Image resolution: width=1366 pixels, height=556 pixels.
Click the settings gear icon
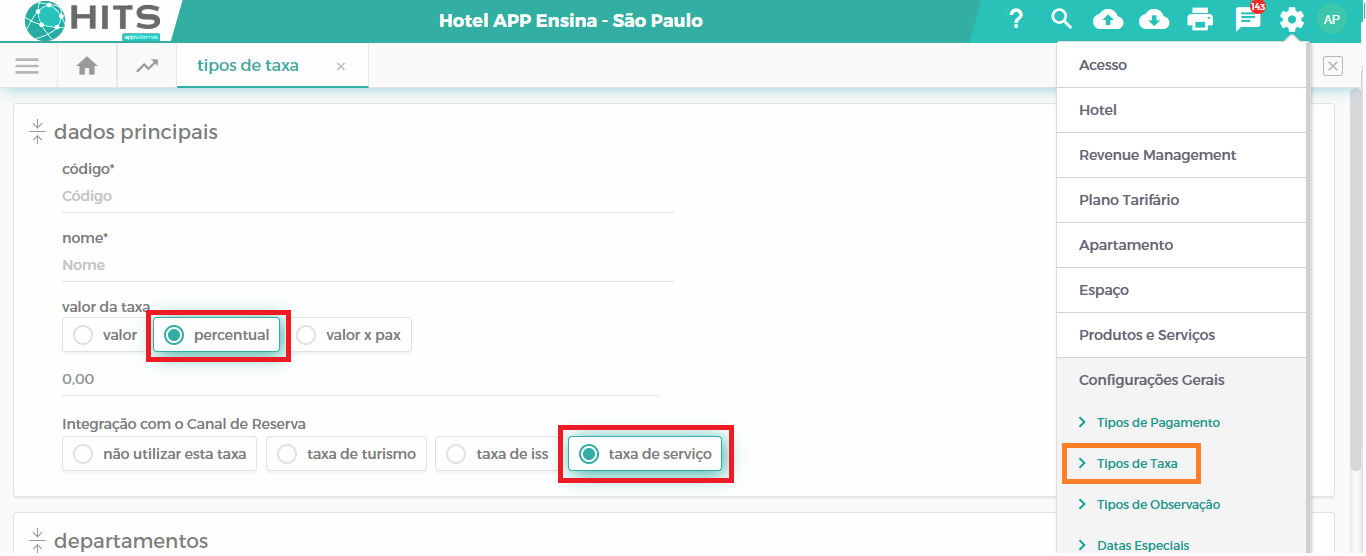(x=1292, y=19)
